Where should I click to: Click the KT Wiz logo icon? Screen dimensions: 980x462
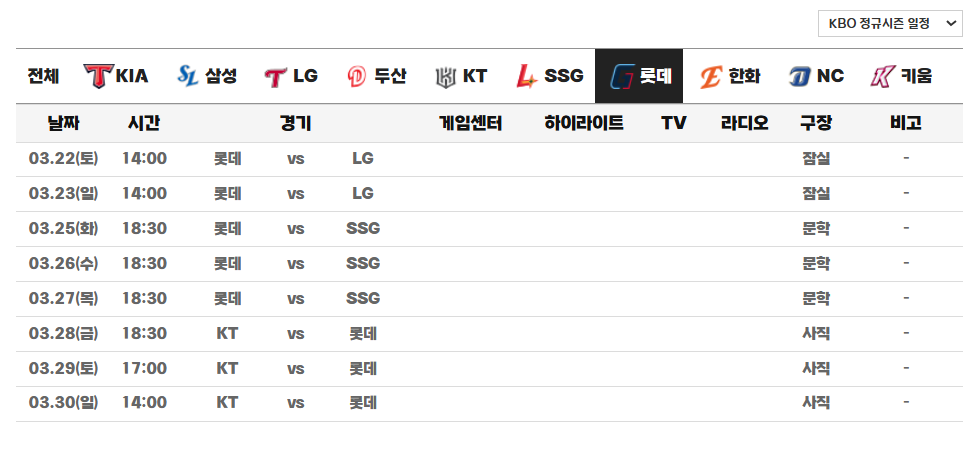pyautogui.click(x=446, y=77)
